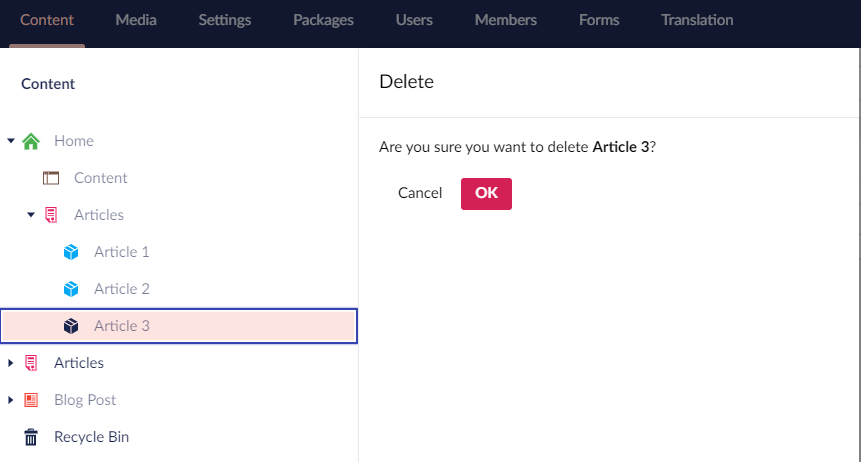Click the blue box icon for Article 2

pos(71,289)
